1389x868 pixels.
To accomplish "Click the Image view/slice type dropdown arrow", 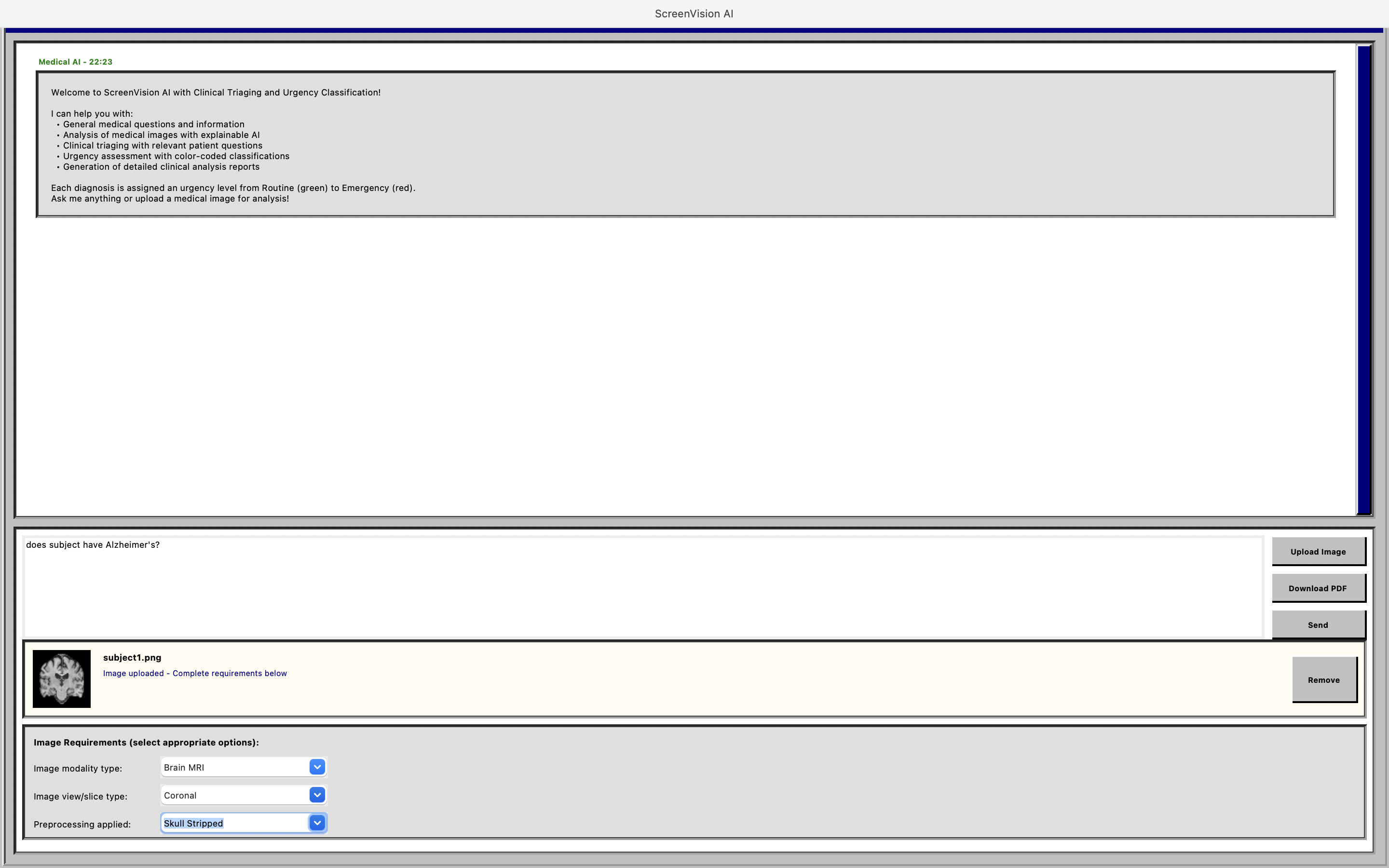I will (317, 795).
